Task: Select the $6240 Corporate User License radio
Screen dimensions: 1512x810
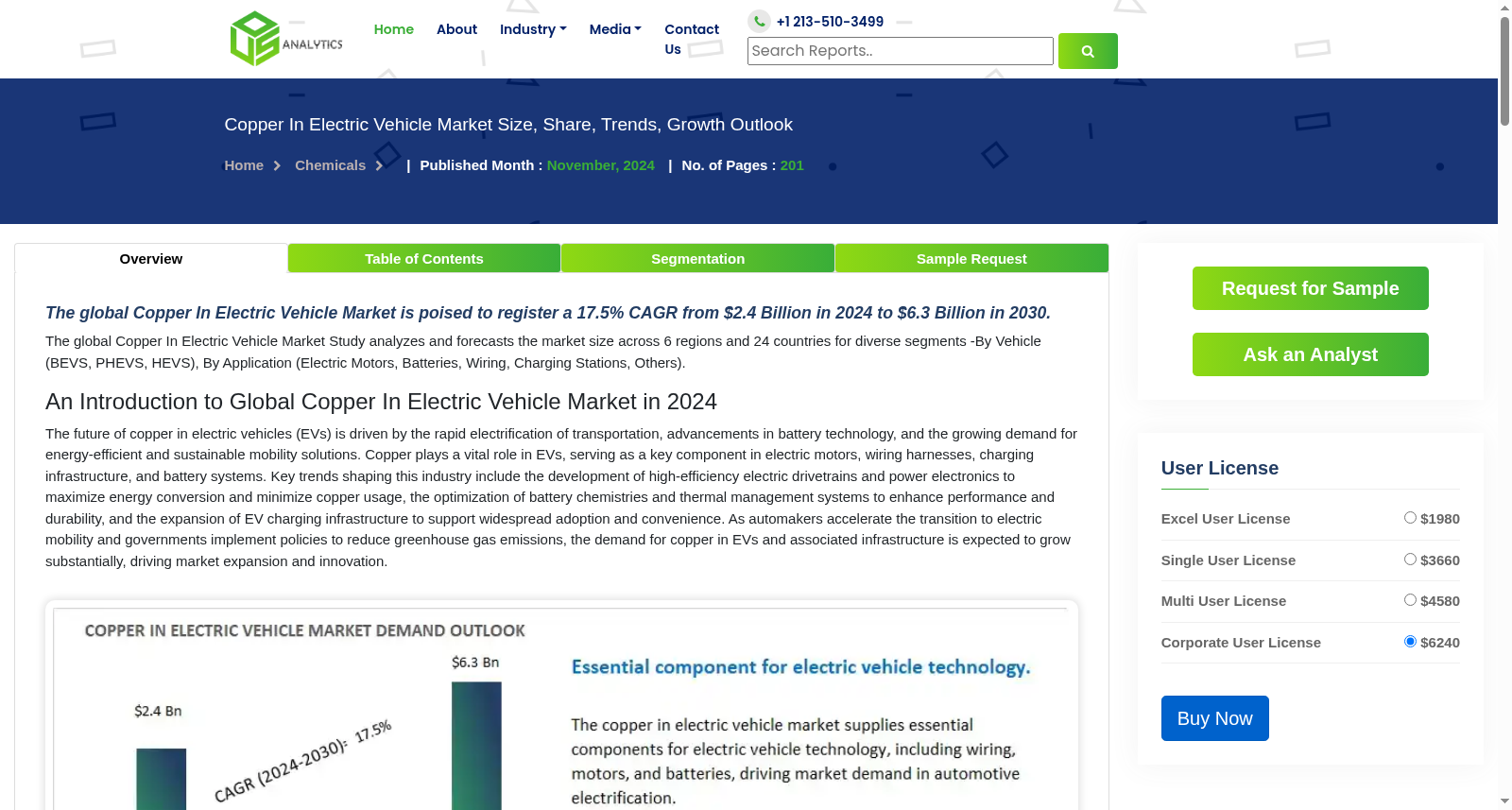Action: tap(1410, 642)
